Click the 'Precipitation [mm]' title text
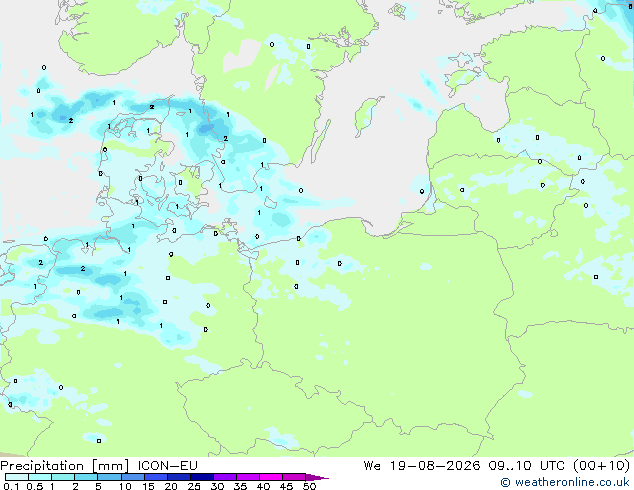 [x=64, y=466]
